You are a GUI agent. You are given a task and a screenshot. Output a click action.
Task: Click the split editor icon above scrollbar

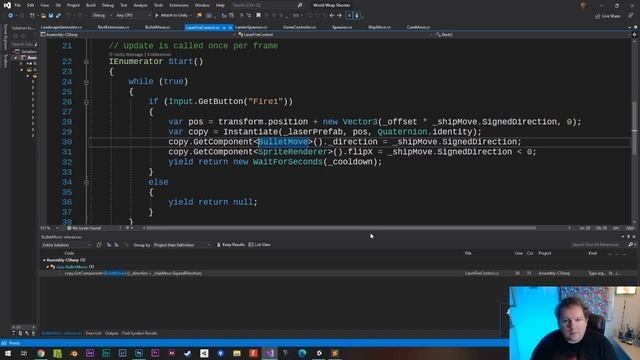point(634,35)
